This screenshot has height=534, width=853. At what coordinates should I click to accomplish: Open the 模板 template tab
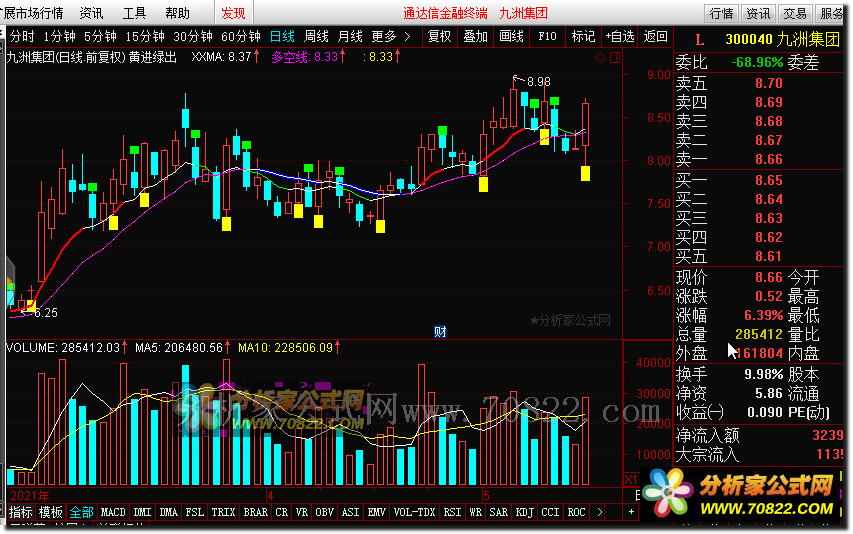[x=51, y=512]
